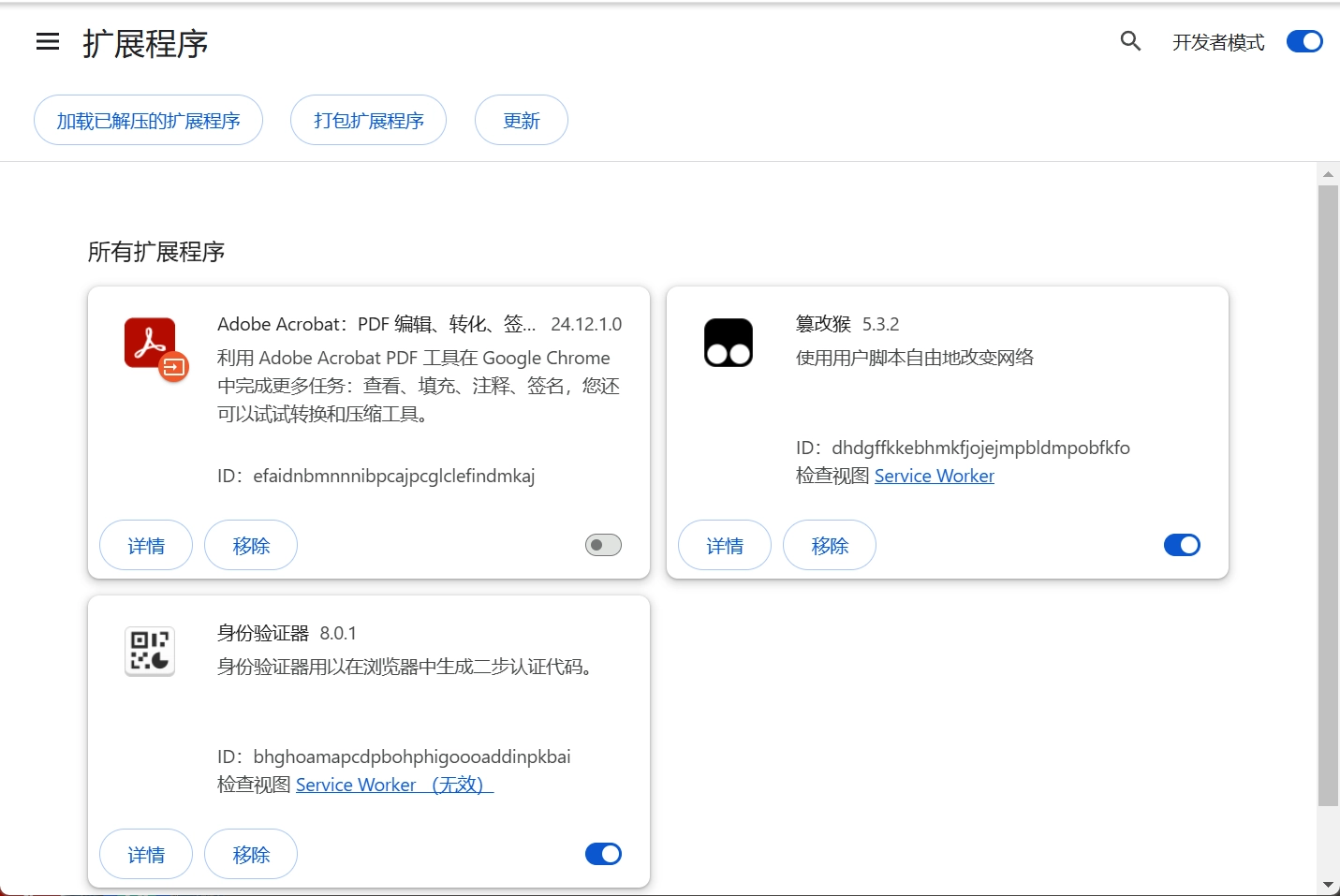This screenshot has width=1340, height=896.
Task: Click the 所有扩展程序 heading
Action: [156, 252]
